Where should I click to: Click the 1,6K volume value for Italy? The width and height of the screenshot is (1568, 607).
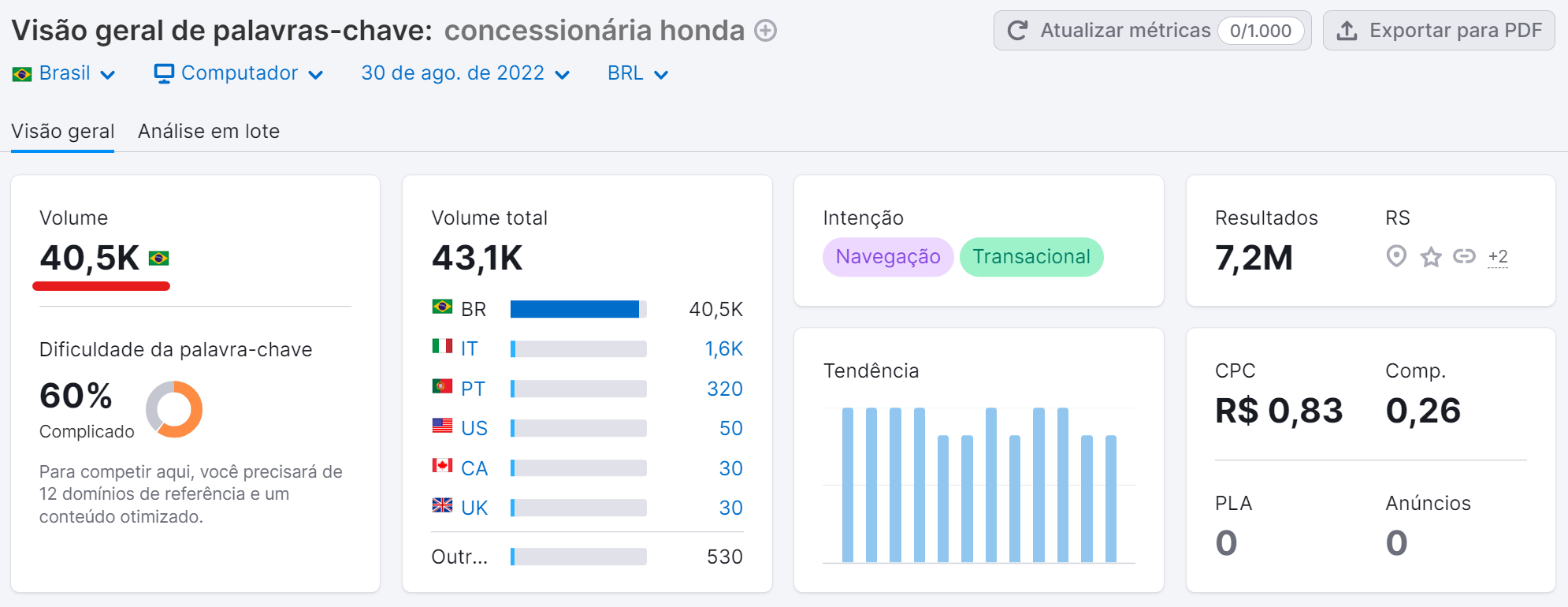(723, 348)
